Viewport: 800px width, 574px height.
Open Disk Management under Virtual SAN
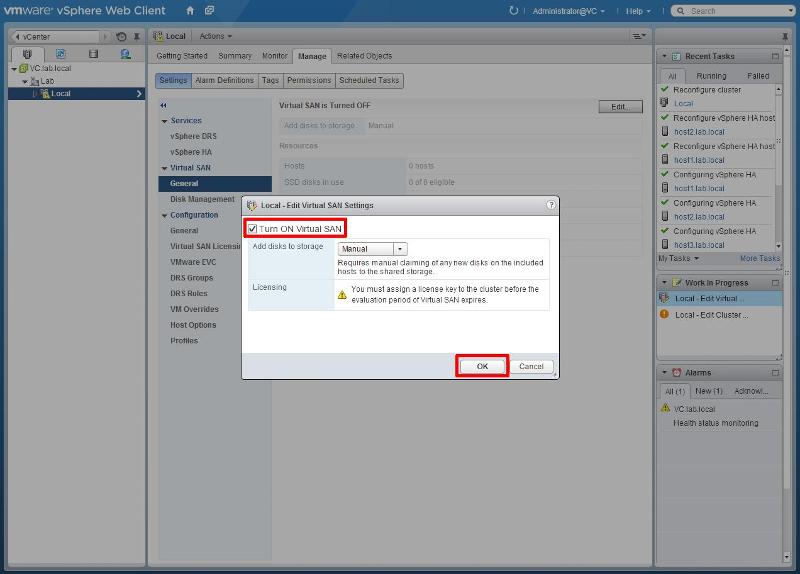click(x=202, y=199)
